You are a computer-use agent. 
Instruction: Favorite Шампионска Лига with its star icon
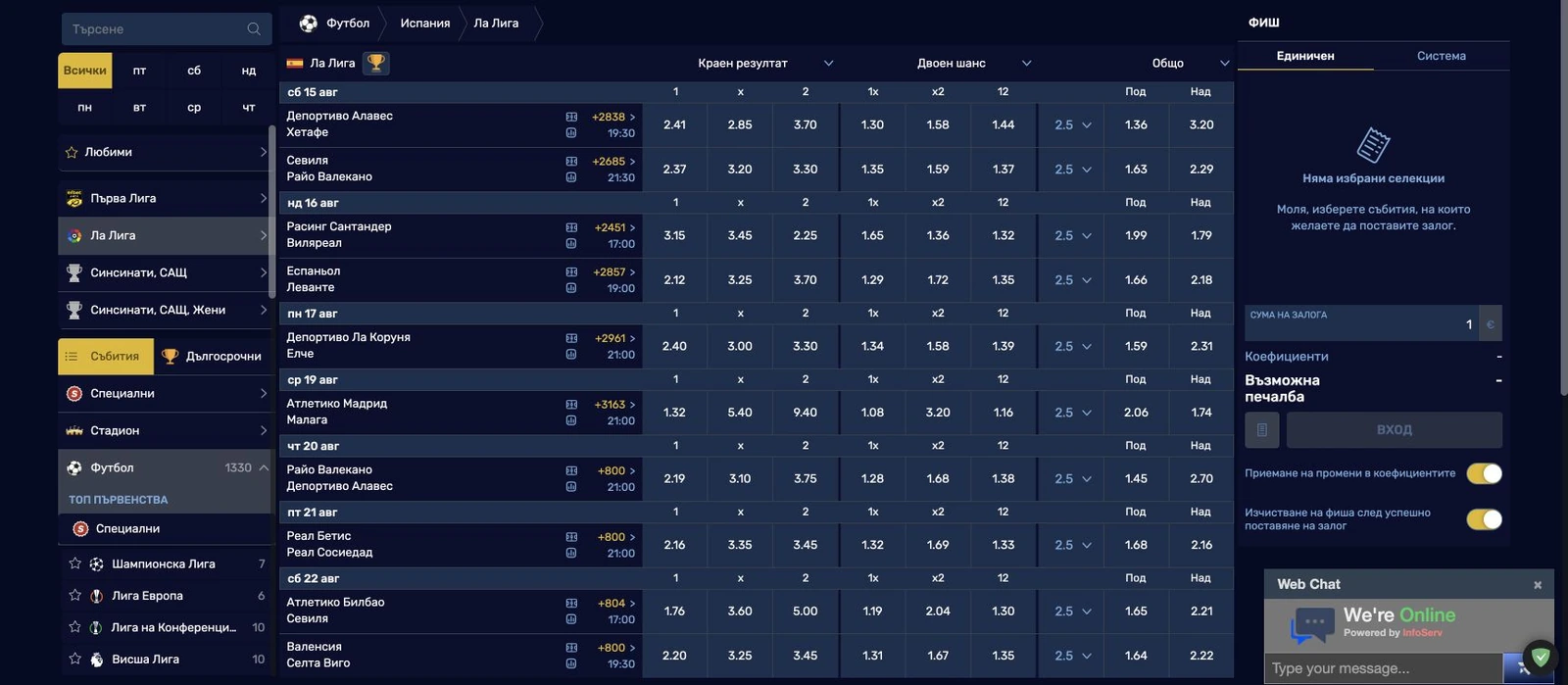74,563
